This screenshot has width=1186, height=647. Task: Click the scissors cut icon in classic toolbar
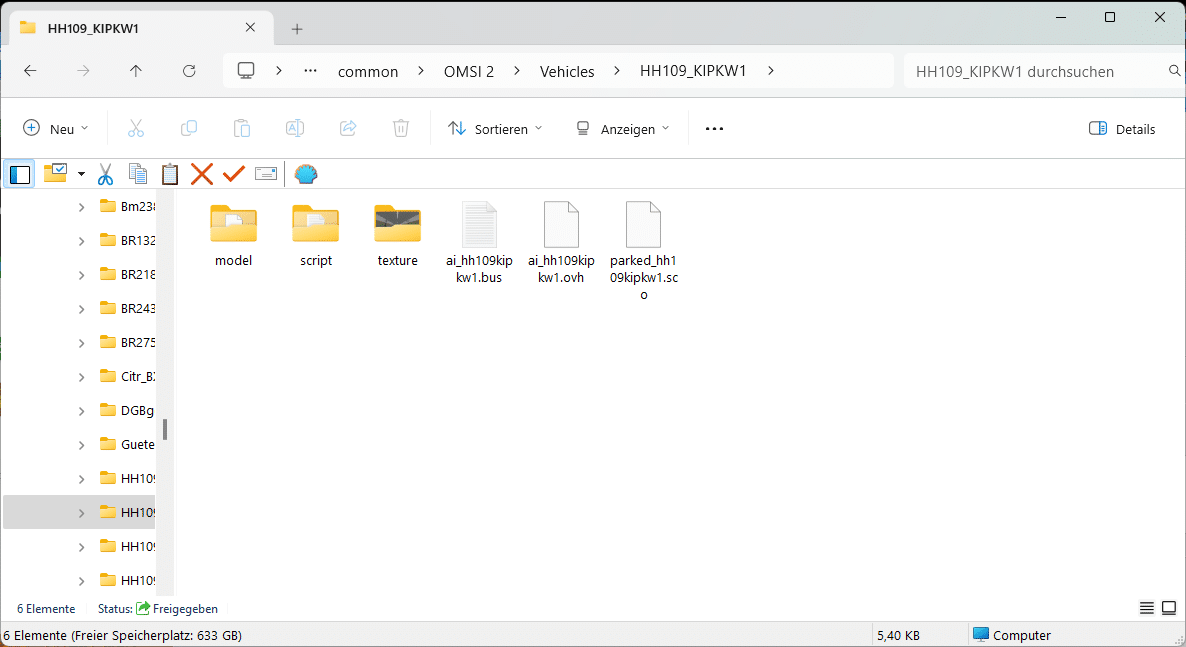pyautogui.click(x=105, y=174)
